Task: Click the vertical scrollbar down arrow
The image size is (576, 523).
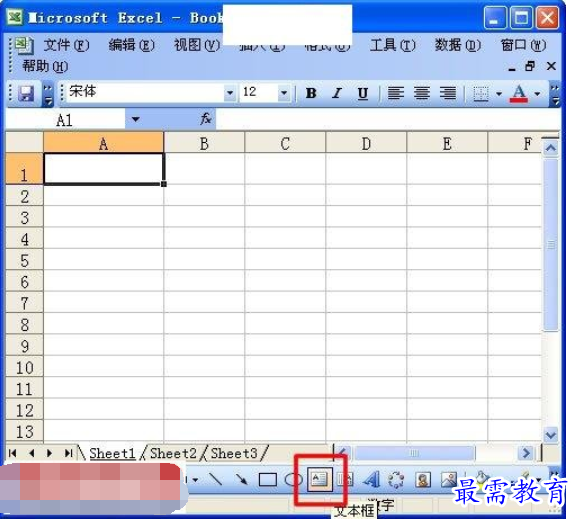Action: coord(551,435)
